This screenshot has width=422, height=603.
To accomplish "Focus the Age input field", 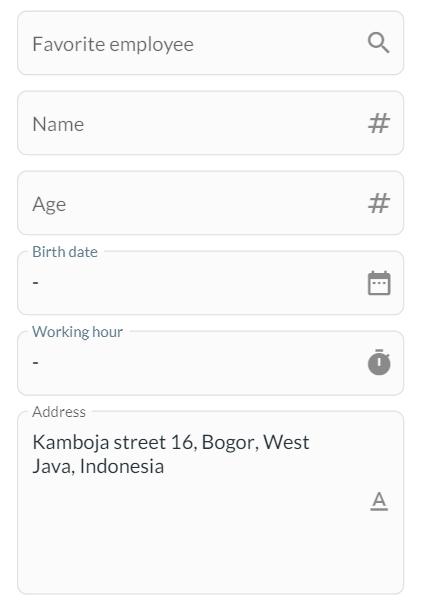I will coord(210,203).
